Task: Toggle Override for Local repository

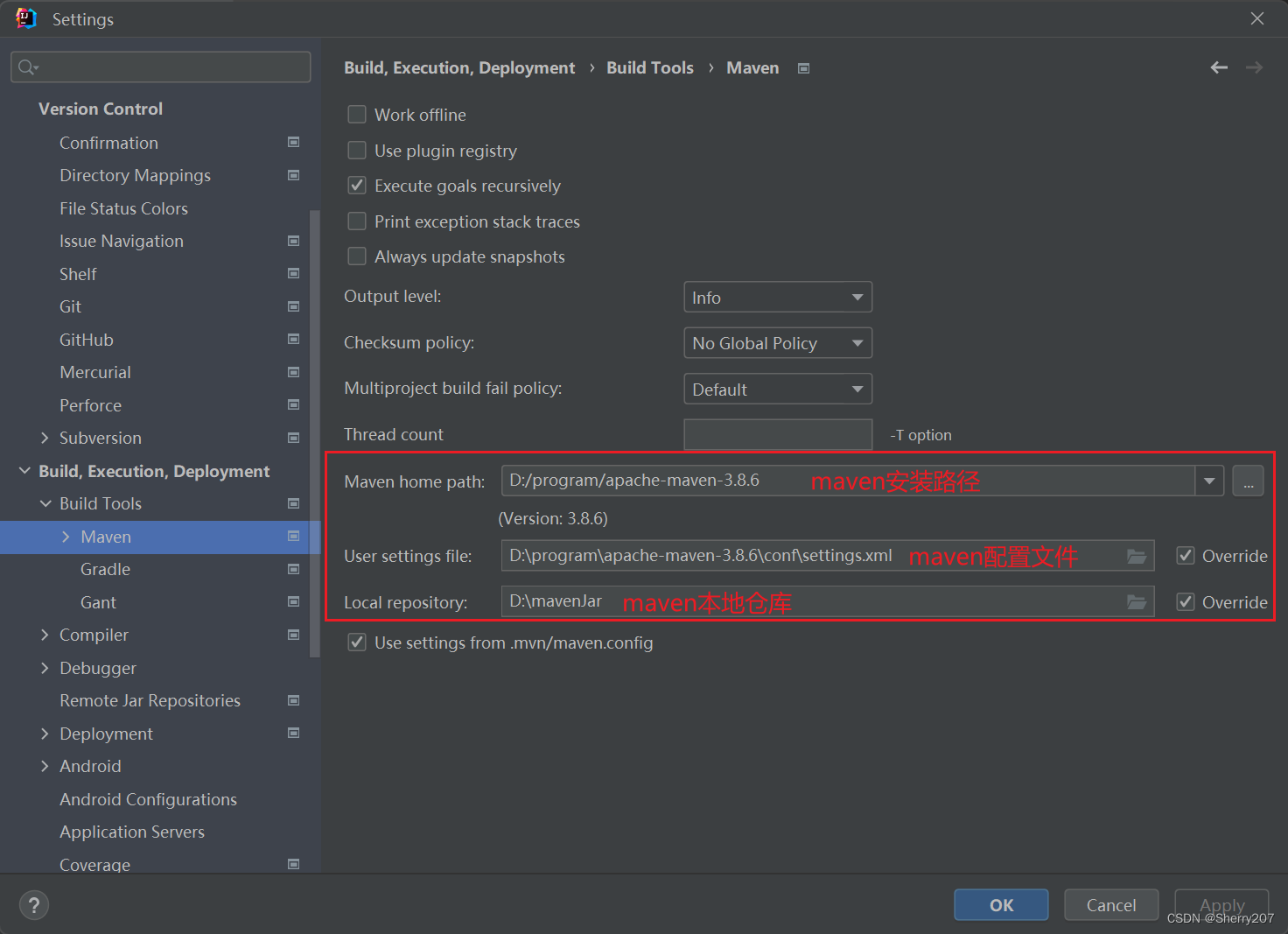Action: [1186, 601]
